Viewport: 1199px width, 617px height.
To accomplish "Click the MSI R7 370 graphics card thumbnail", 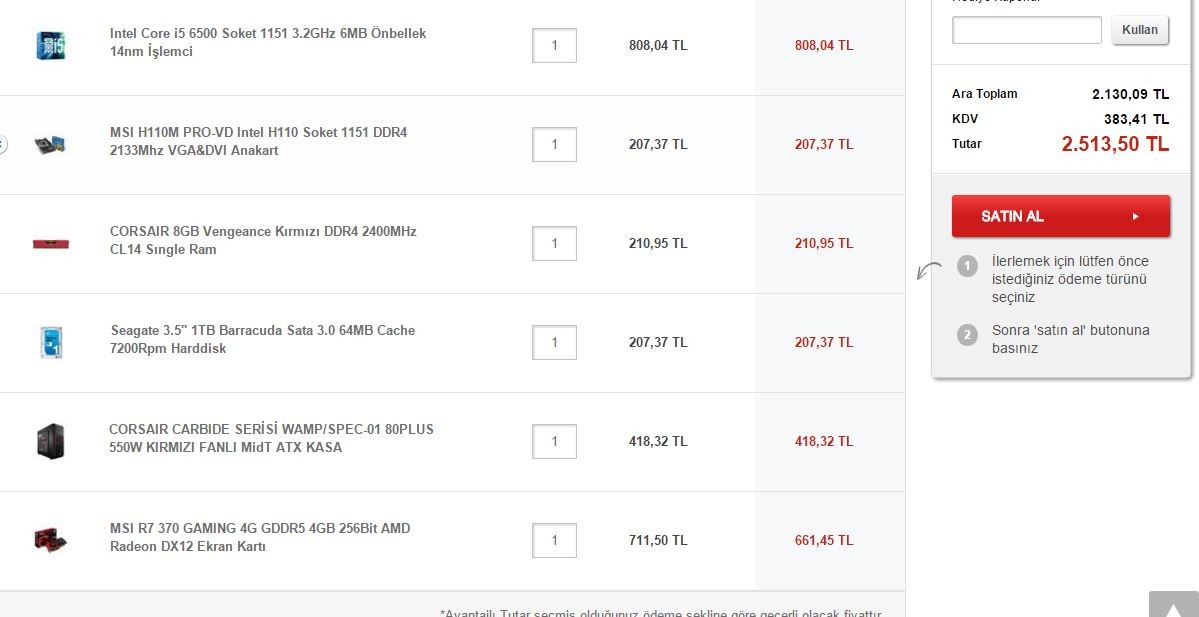I will click(x=50, y=540).
